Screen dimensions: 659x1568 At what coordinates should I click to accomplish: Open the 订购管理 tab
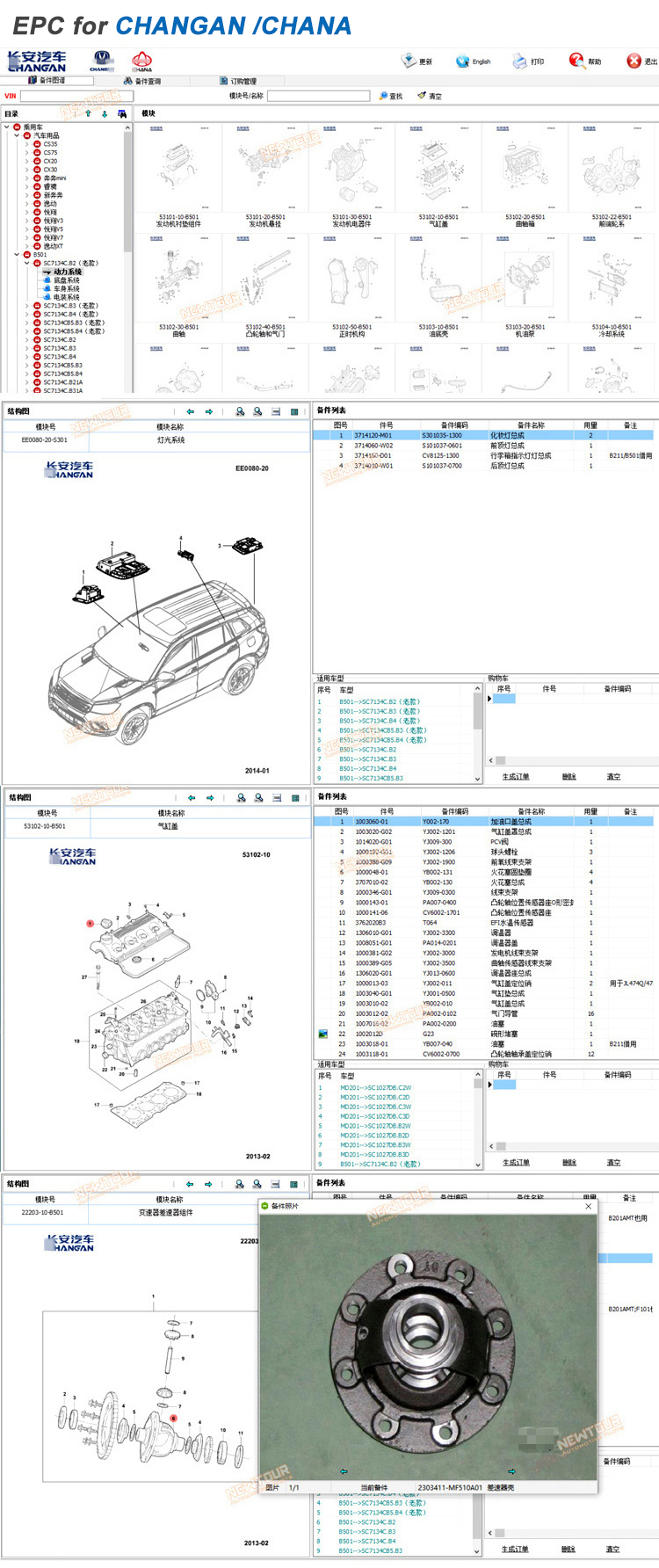point(238,81)
